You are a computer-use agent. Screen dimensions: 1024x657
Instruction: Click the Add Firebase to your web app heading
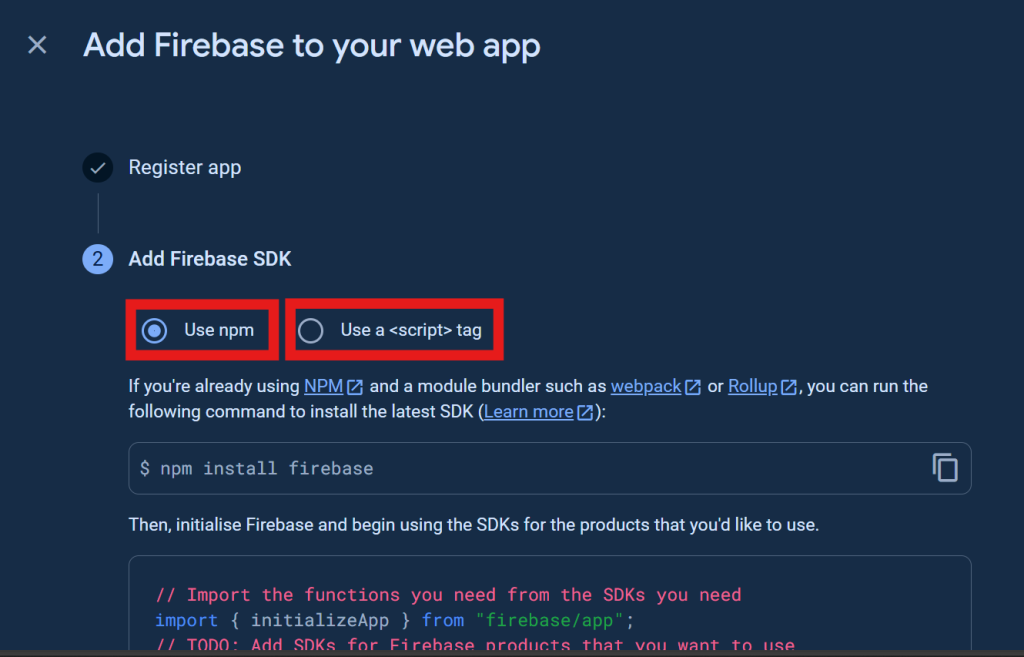tap(311, 45)
